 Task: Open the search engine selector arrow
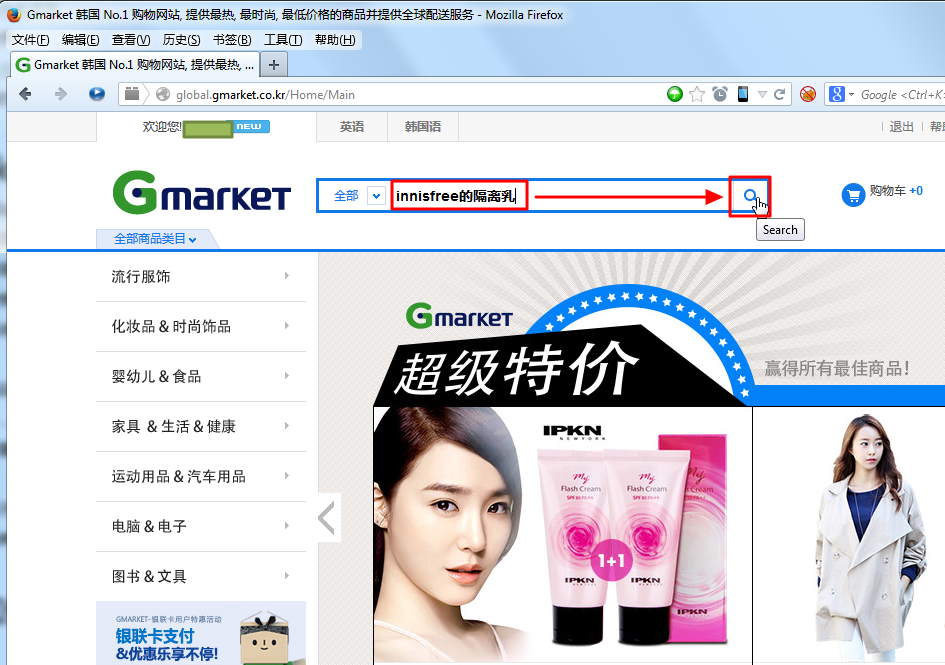(852, 95)
